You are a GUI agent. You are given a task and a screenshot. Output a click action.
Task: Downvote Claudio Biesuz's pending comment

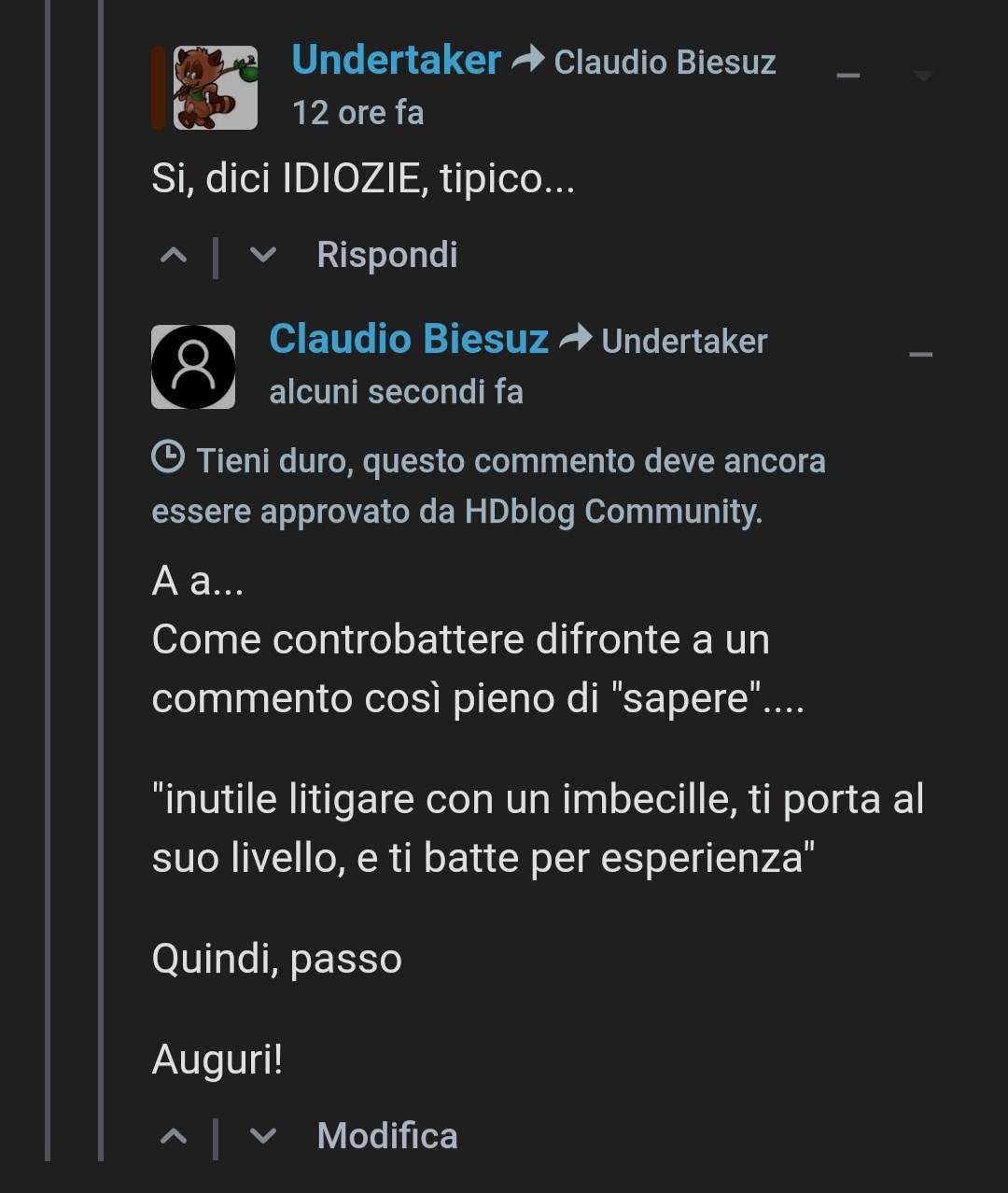click(263, 1136)
